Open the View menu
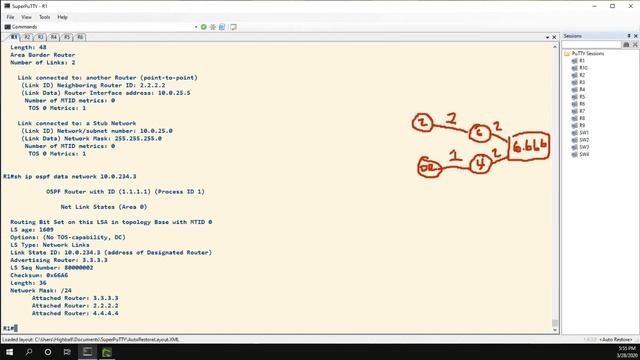 [x=26, y=17]
